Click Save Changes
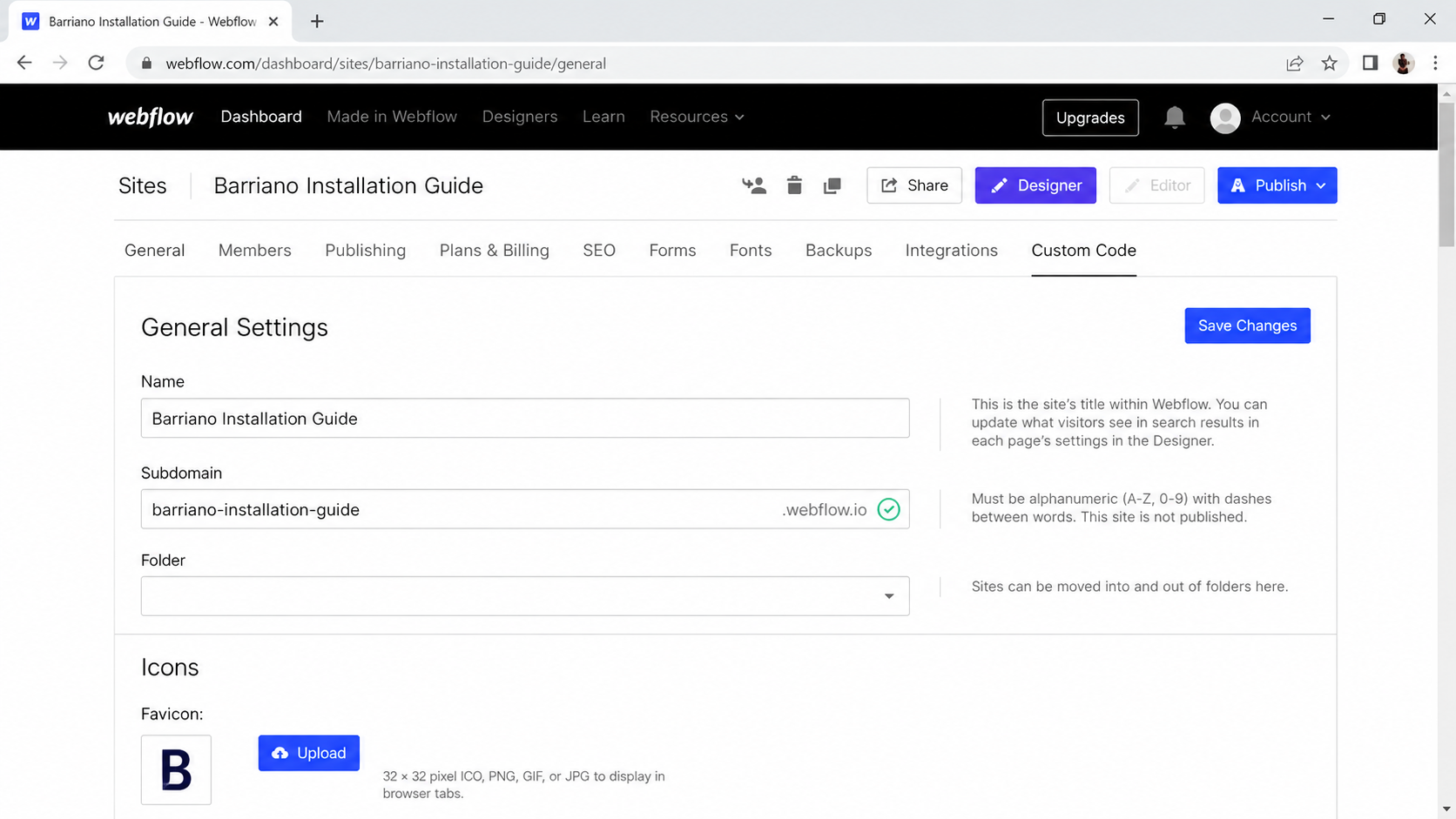 [1248, 326]
